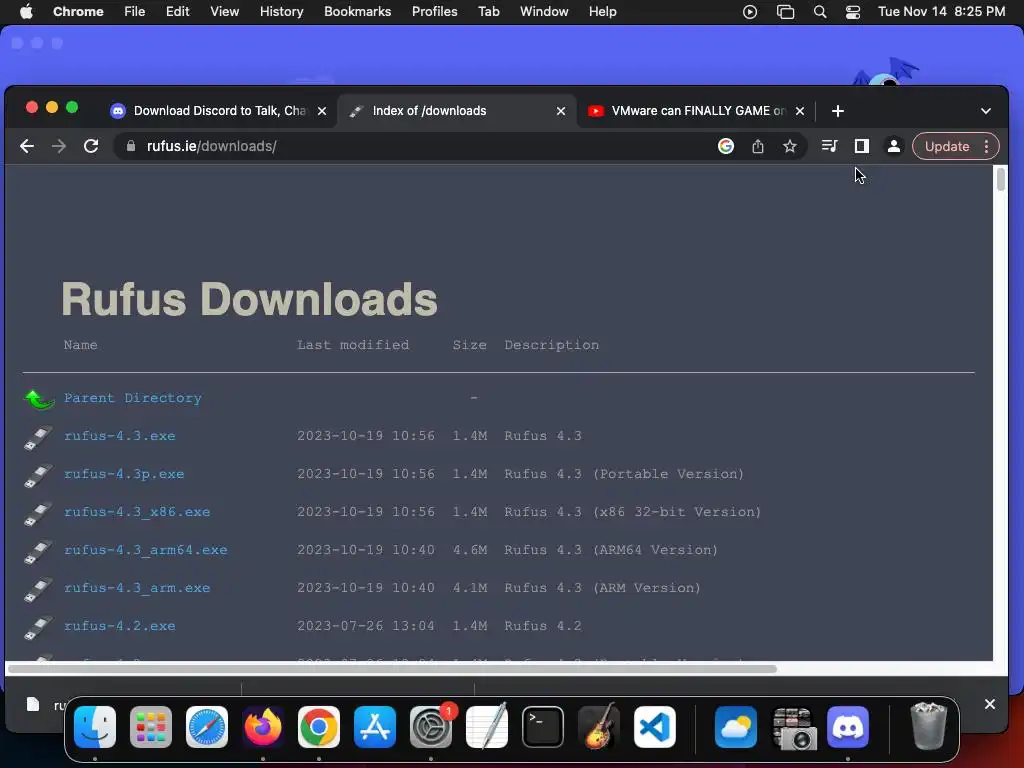Click the vertical page scrollbar
This screenshot has width=1024, height=768.
tap(1000, 180)
